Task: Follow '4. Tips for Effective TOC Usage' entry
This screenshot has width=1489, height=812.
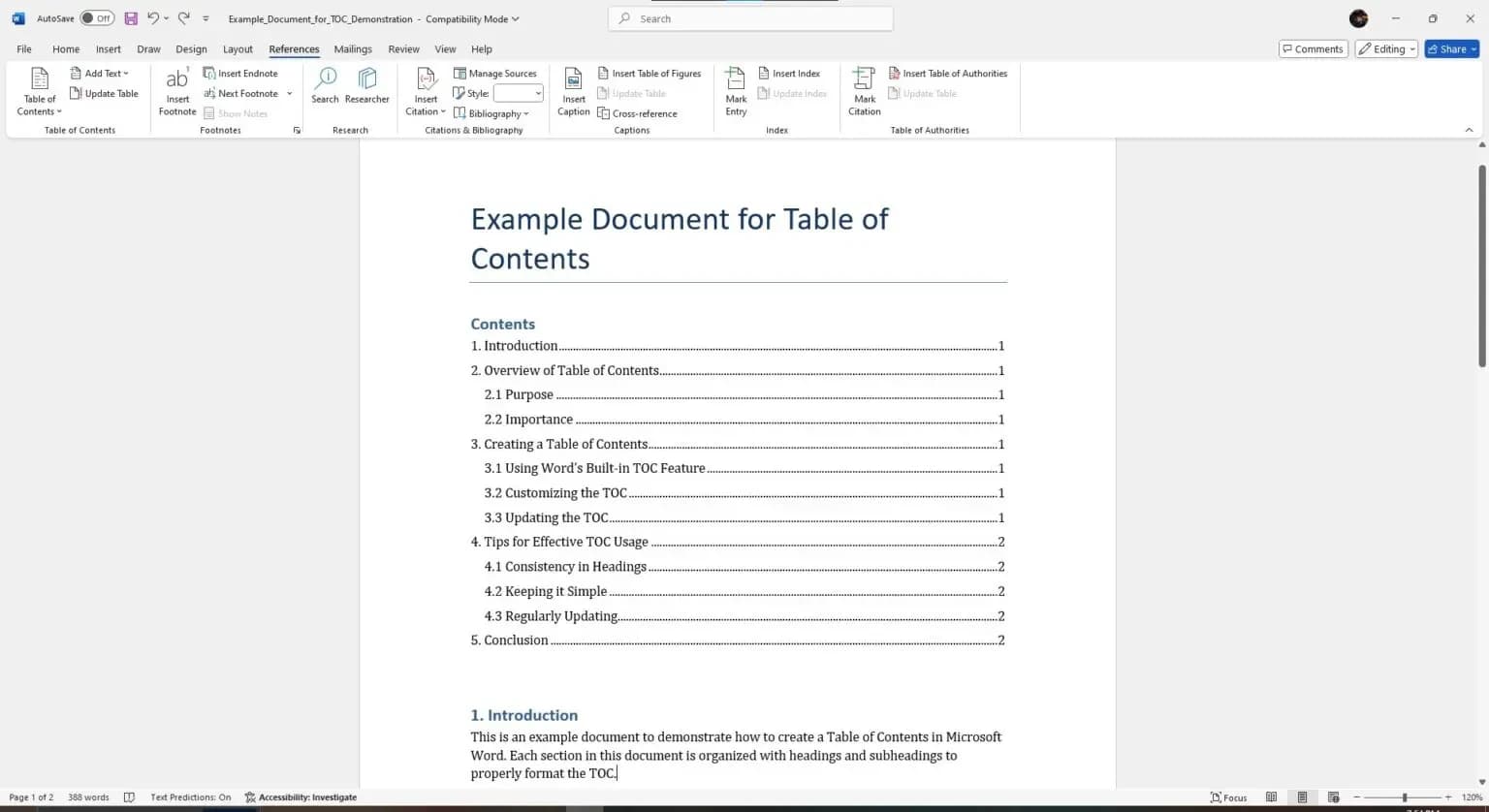Action: pos(737,543)
